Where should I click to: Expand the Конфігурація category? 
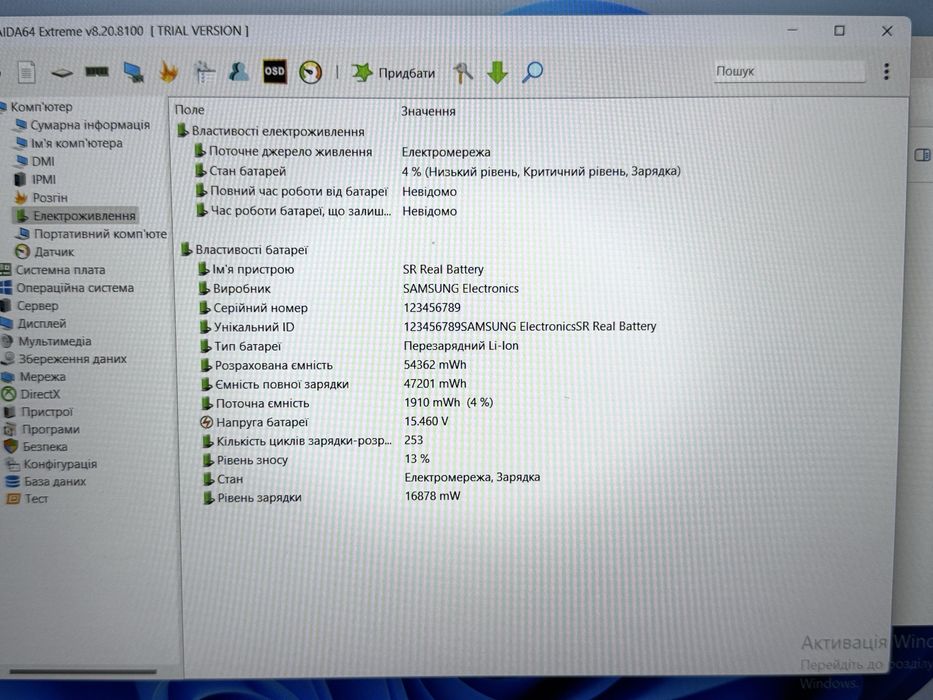tap(51, 464)
